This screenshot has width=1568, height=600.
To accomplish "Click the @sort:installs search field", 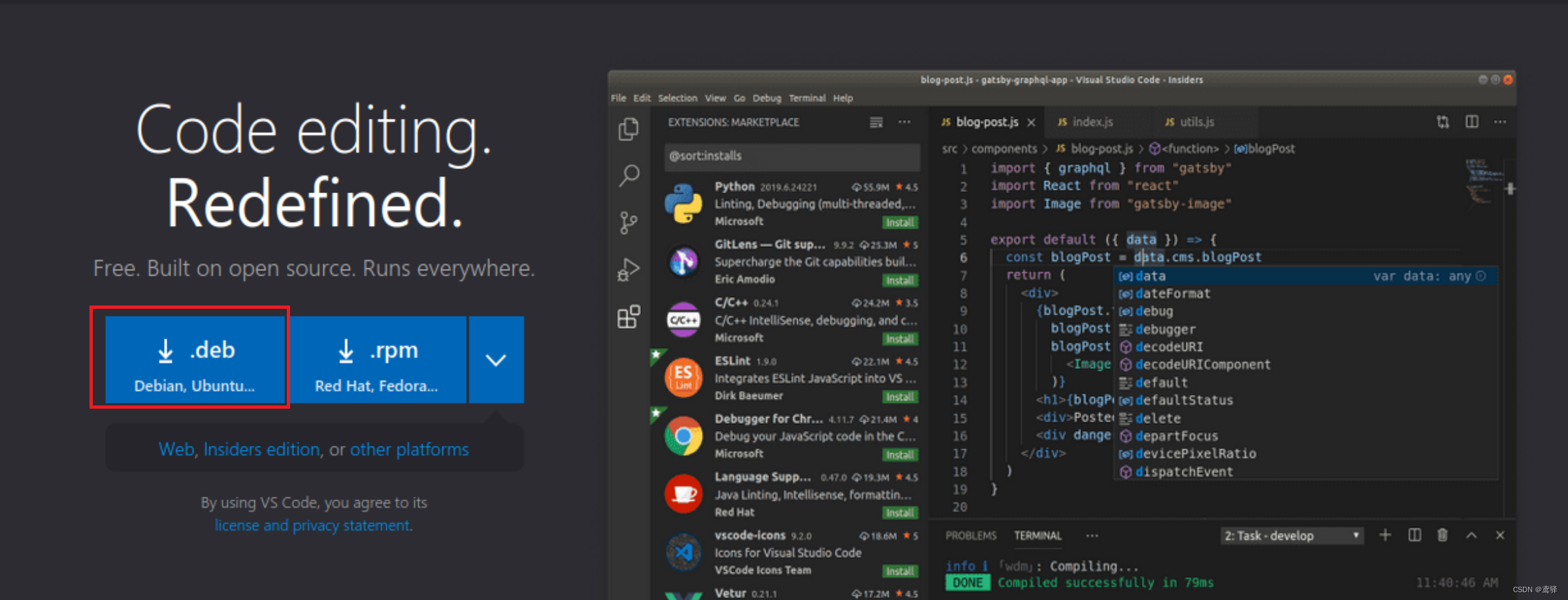I will [791, 156].
